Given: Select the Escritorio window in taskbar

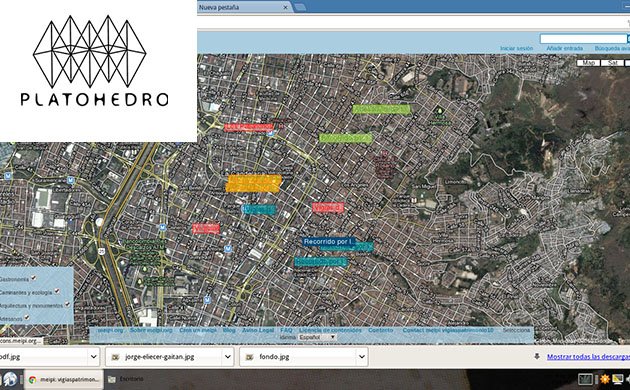Looking at the screenshot, I should point(127,380).
